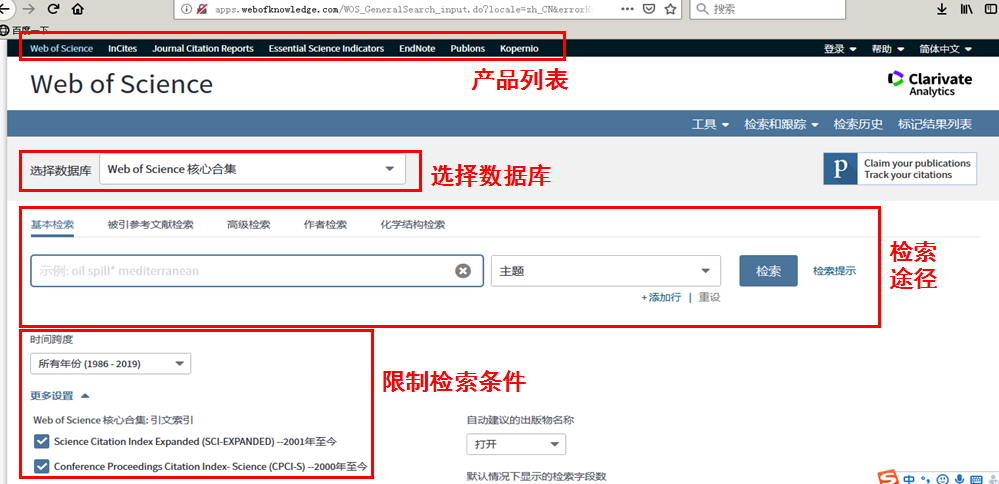999x484 pixels.
Task: Switch to 高级检索 tab
Action: coord(248,225)
